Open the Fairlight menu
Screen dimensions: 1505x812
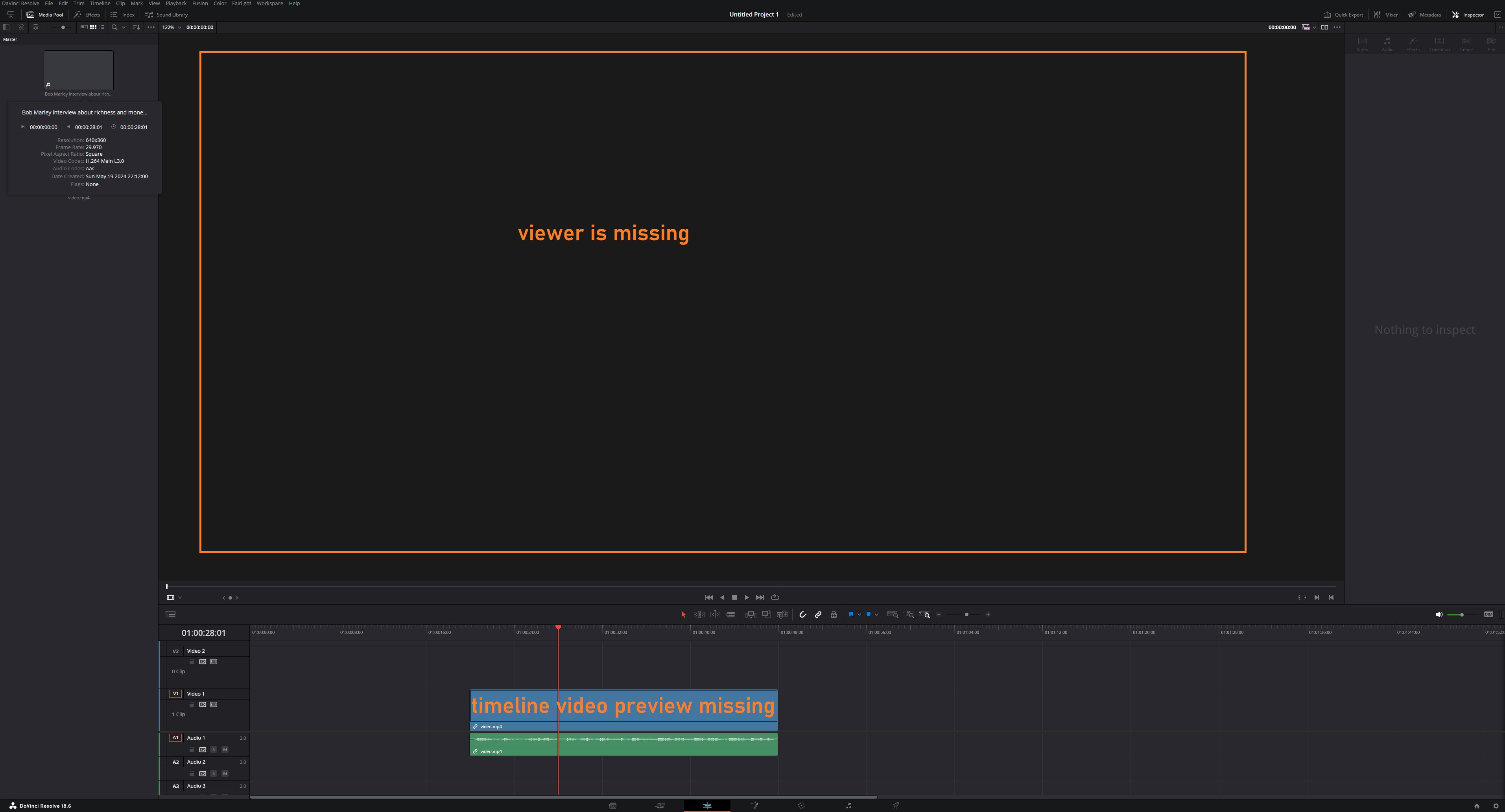[241, 4]
